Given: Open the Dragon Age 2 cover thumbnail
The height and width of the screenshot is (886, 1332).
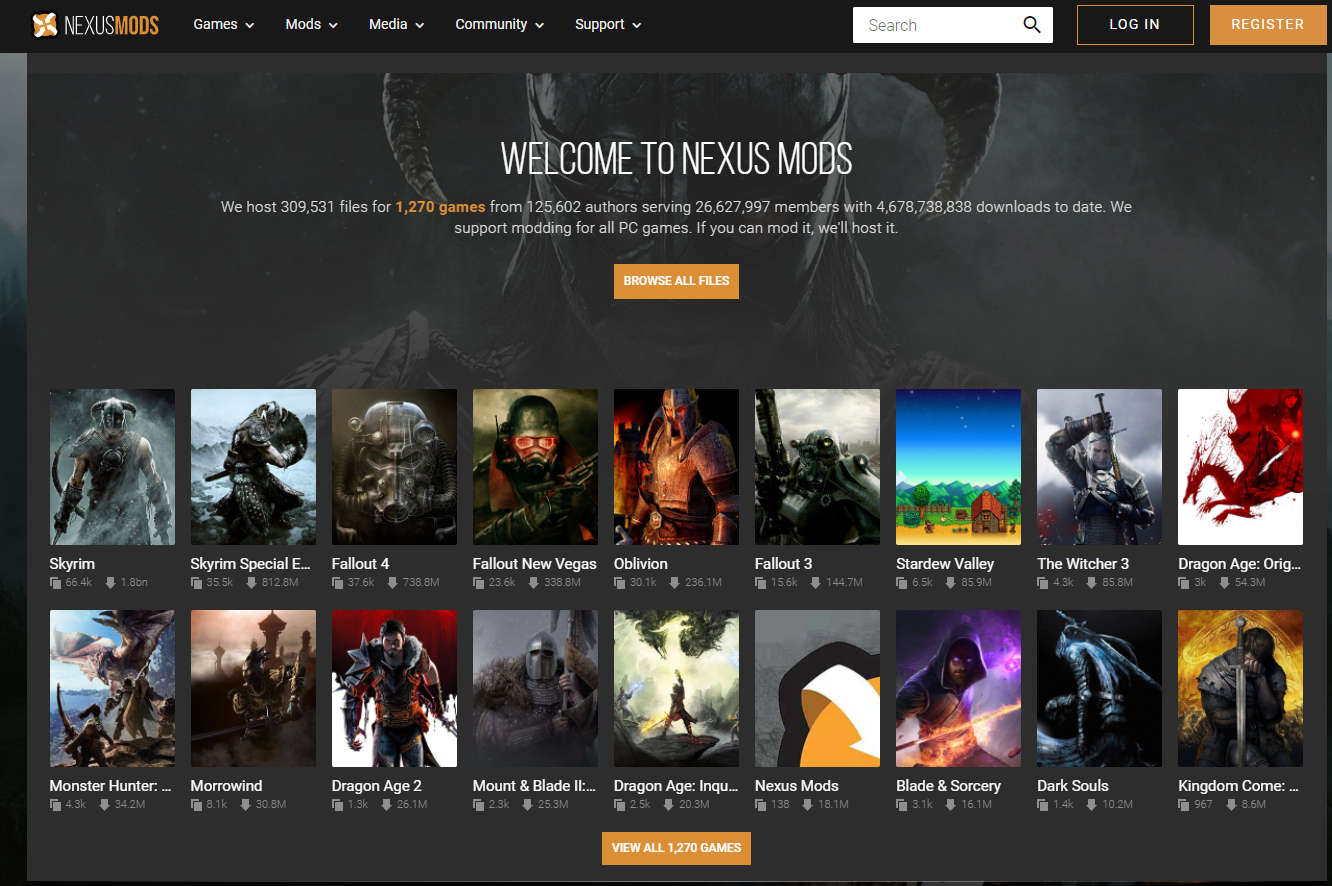Looking at the screenshot, I should [394, 689].
